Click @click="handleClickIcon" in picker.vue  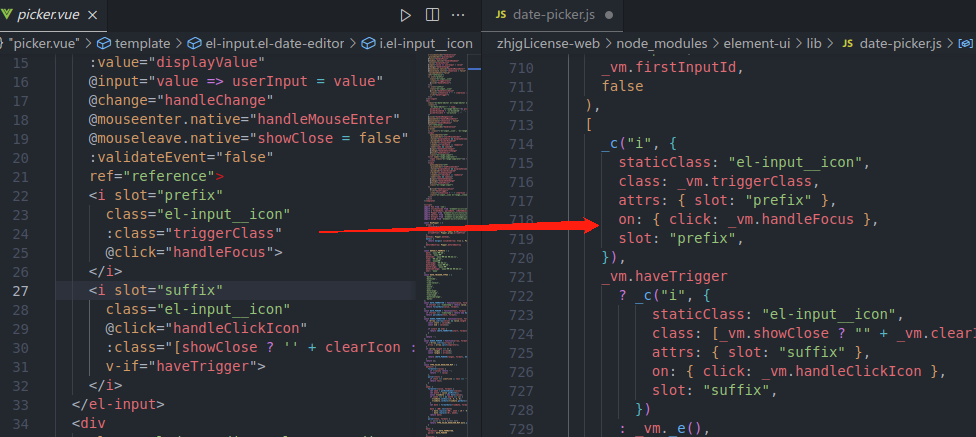(207, 328)
